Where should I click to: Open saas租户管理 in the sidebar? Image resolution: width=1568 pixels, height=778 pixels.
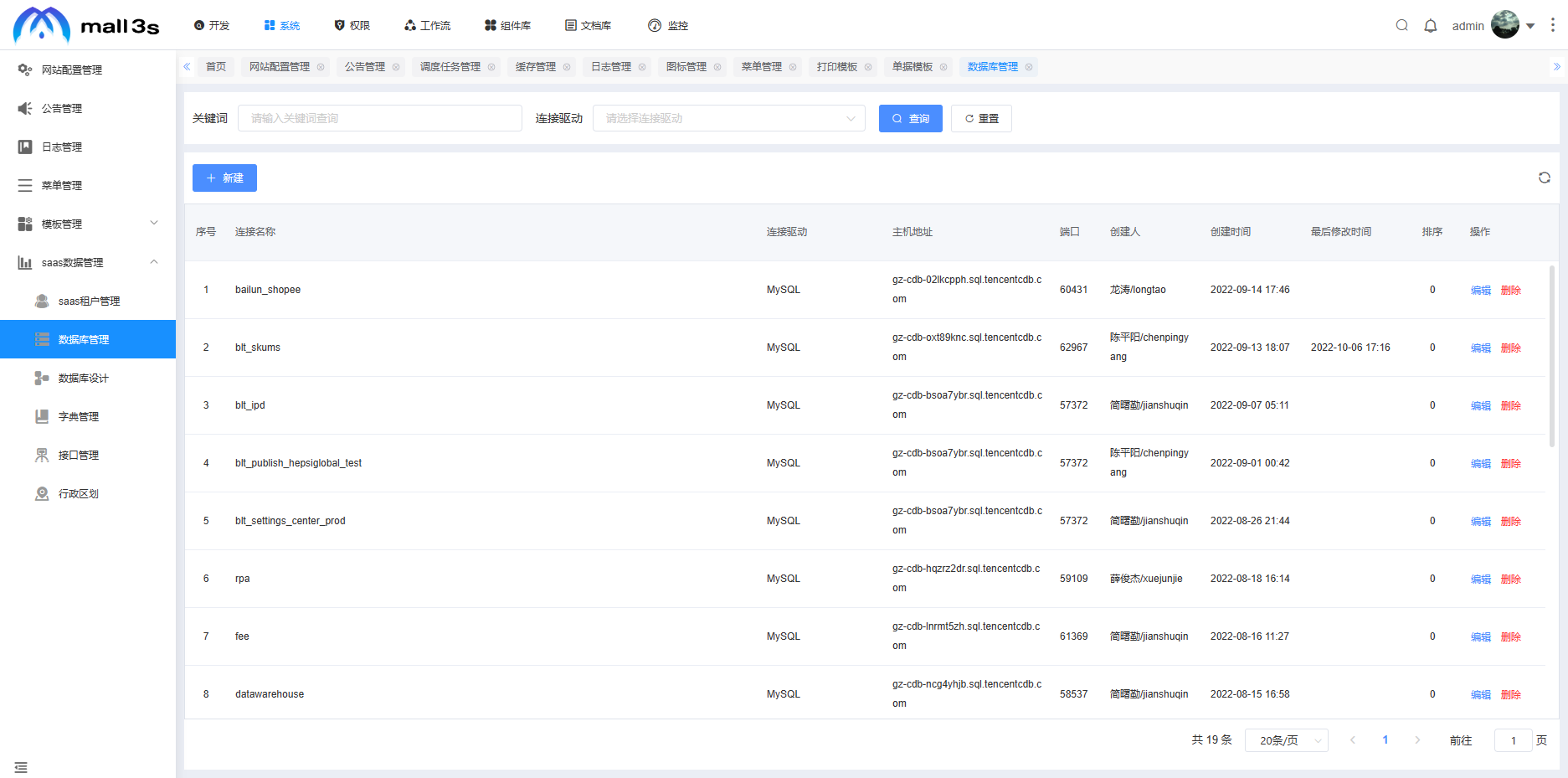(88, 301)
